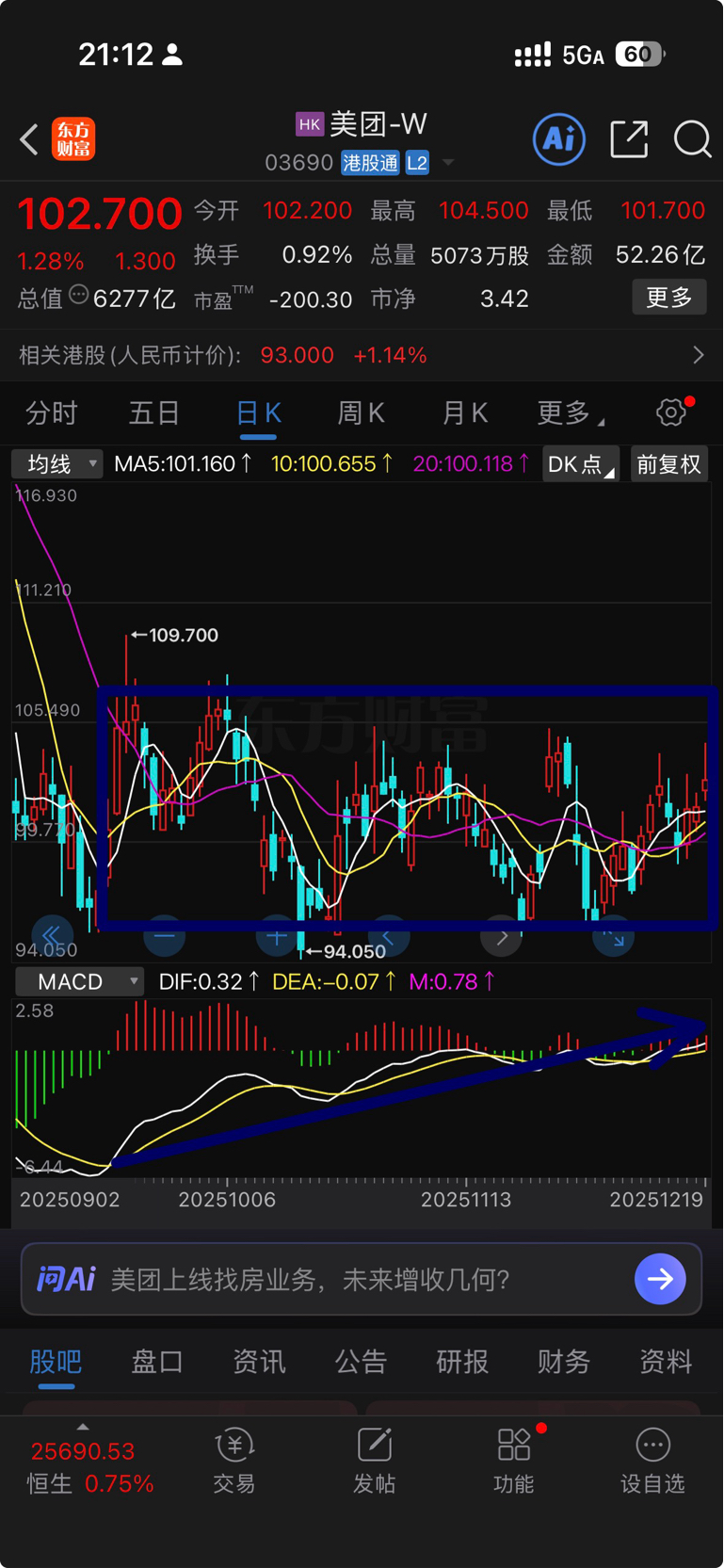Image resolution: width=724 pixels, height=1568 pixels.
Task: Tap related HK price 93.000
Action: pyautogui.click(x=298, y=355)
